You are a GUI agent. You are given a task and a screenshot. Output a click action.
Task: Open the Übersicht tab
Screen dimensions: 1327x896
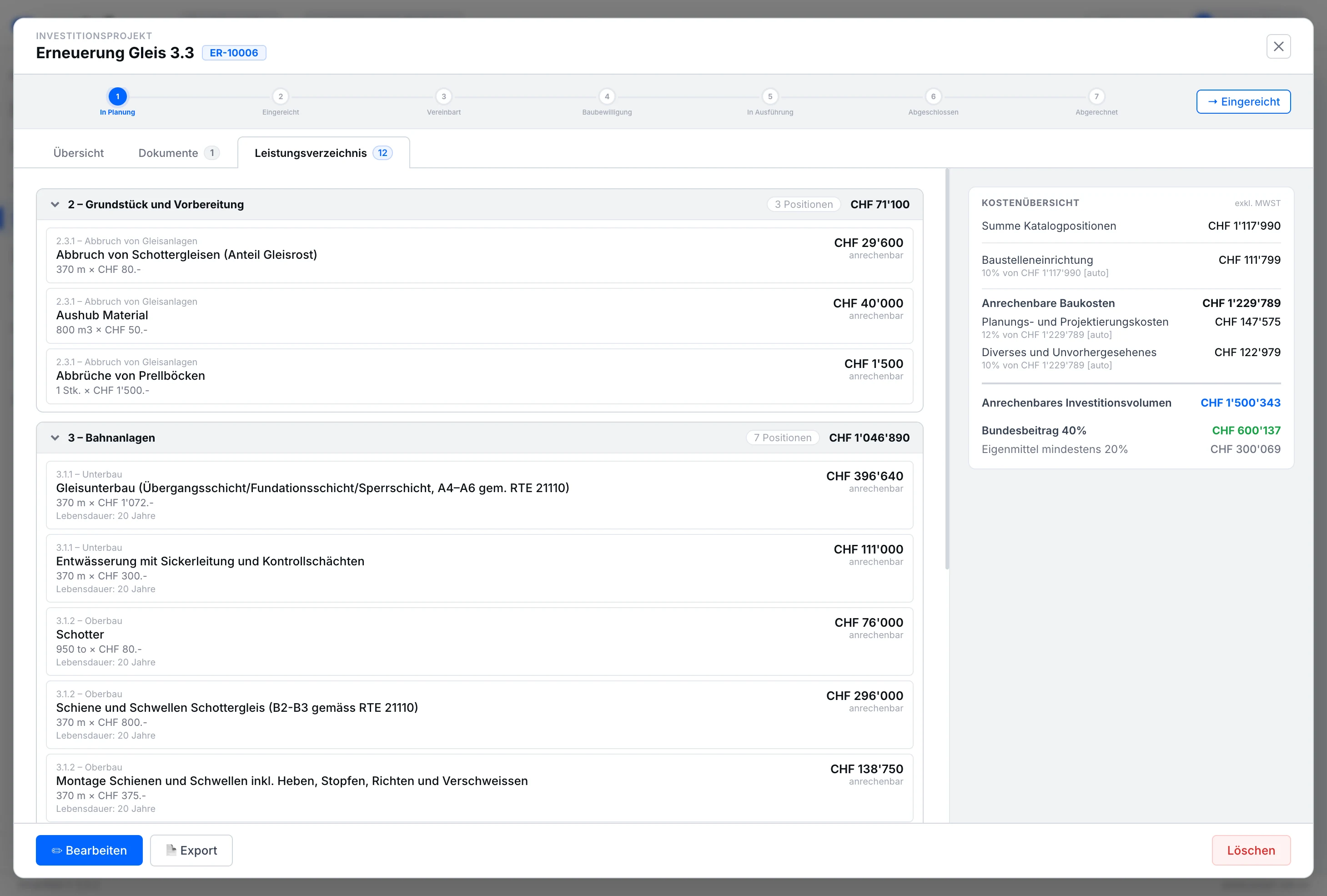pos(78,153)
